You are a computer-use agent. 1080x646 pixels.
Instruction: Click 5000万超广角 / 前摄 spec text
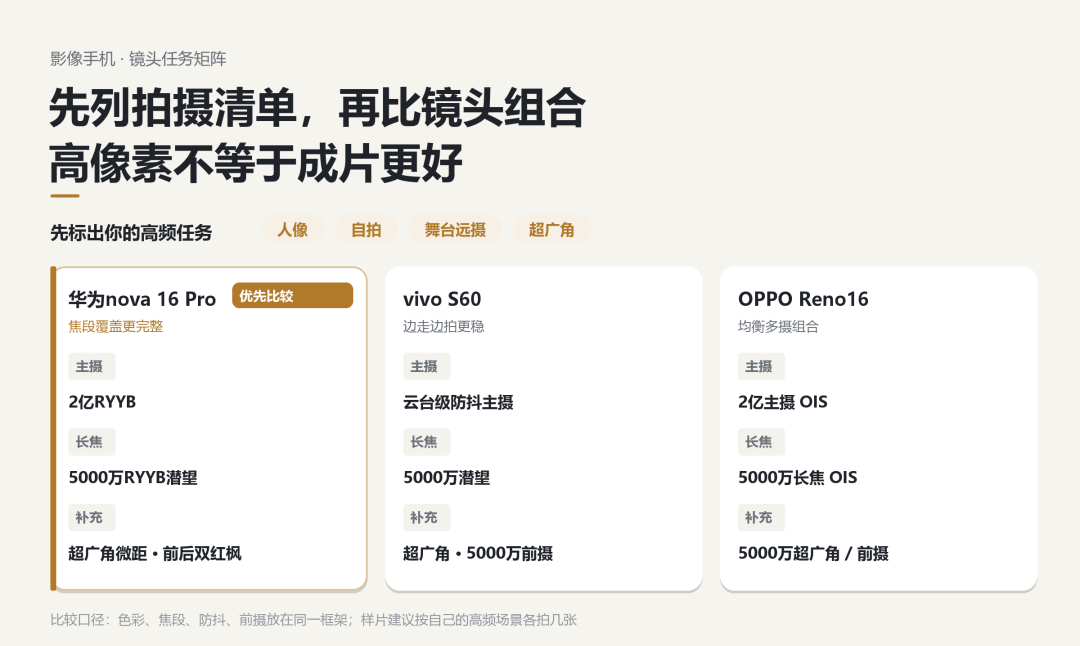pyautogui.click(x=813, y=554)
